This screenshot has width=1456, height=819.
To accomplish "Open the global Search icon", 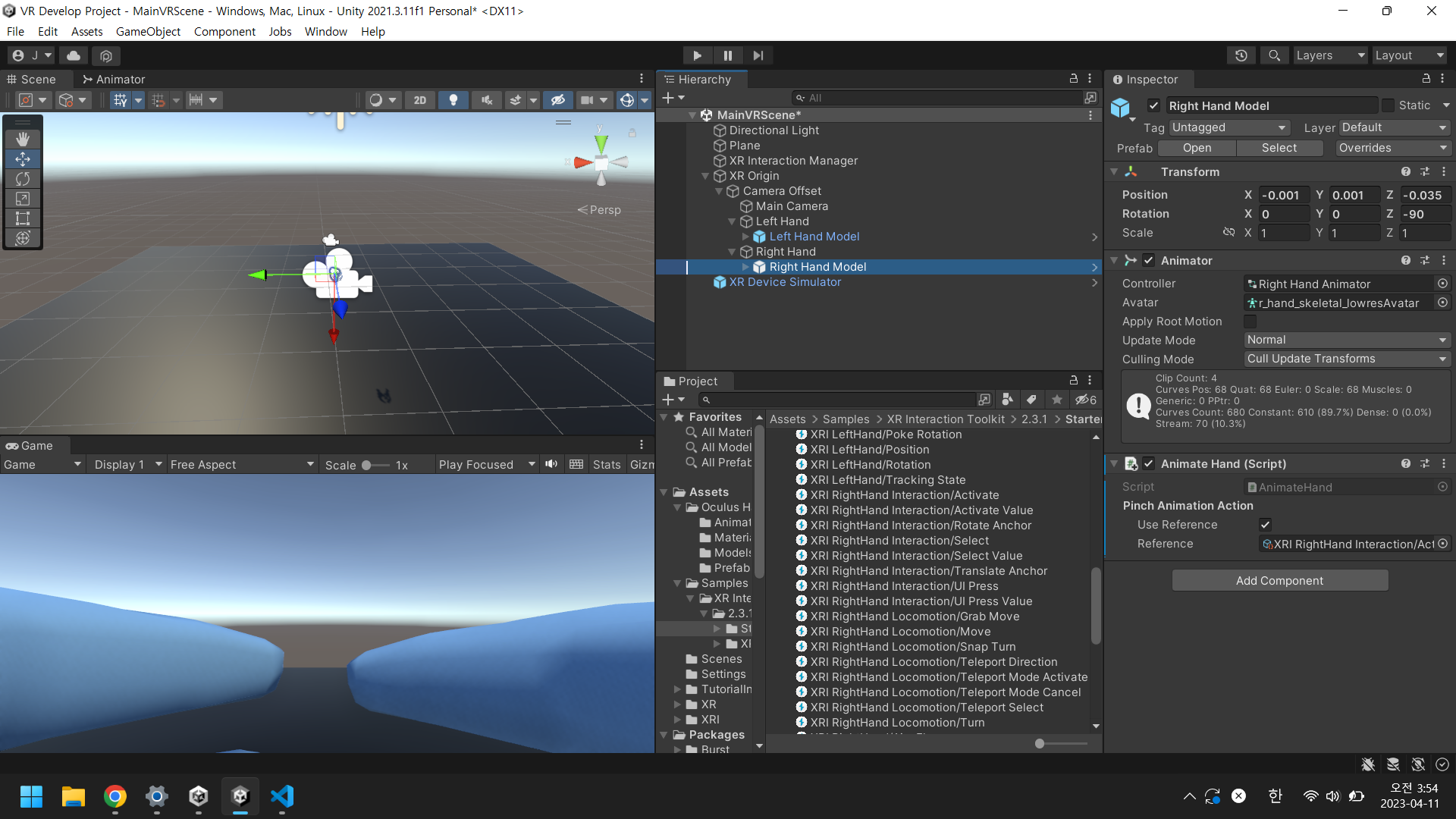I will 1274,55.
